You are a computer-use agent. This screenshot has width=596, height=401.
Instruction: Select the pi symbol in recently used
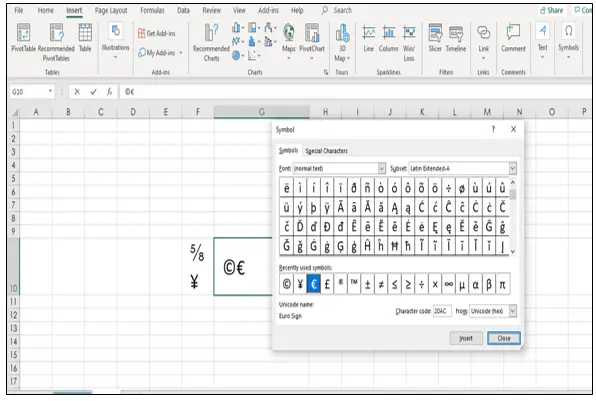pyautogui.click(x=502, y=284)
